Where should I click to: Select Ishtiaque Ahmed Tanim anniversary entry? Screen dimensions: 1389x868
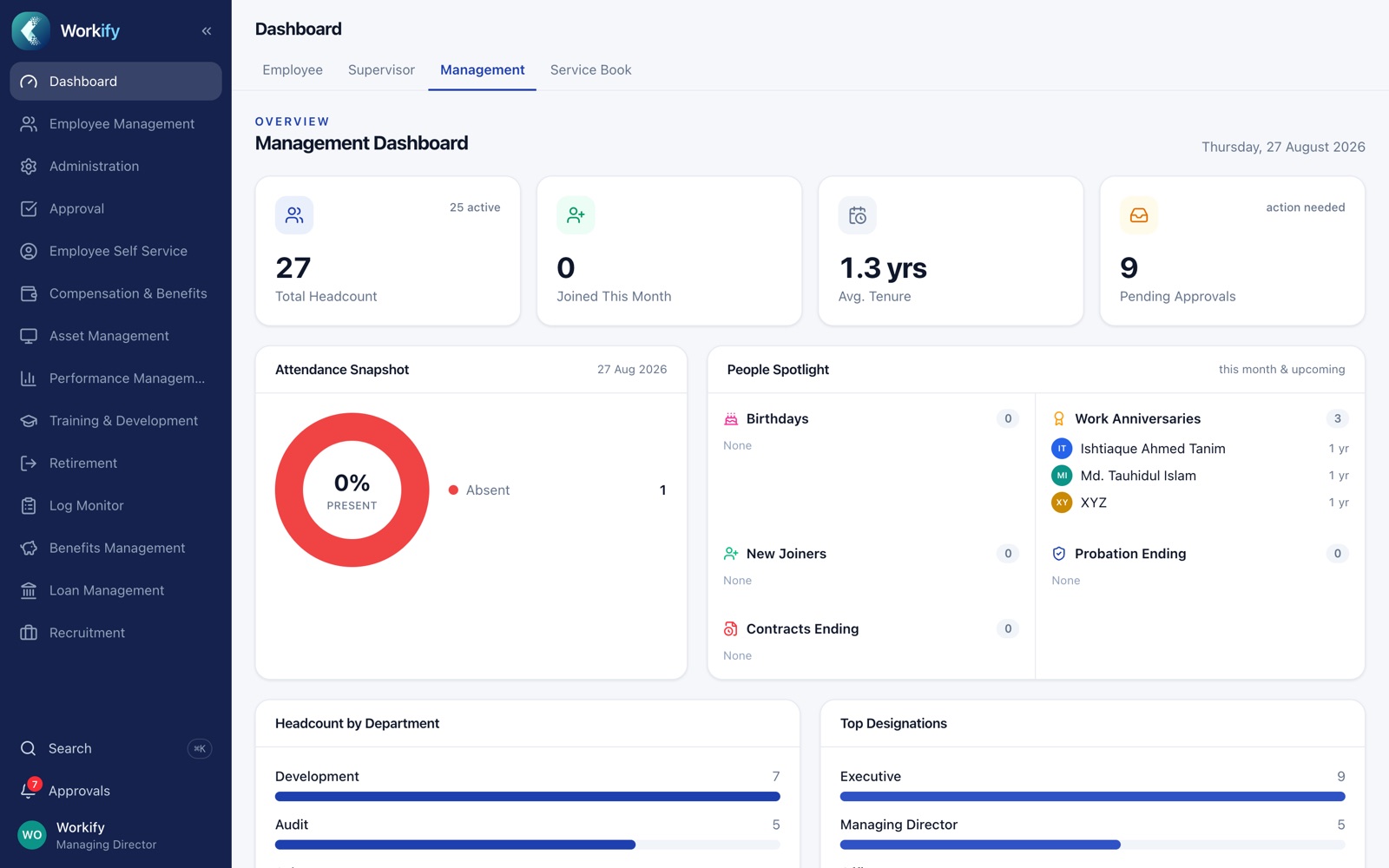pos(1200,449)
